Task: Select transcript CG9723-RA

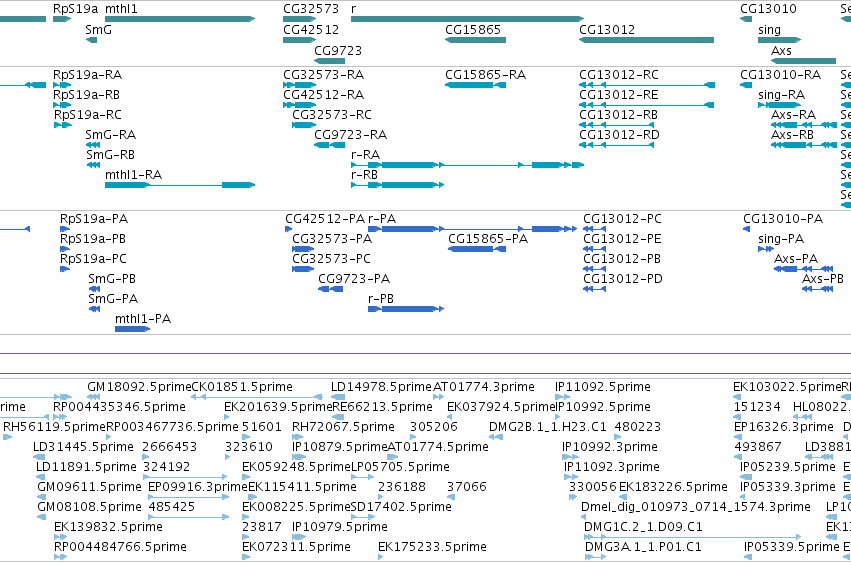Action: [x=329, y=145]
